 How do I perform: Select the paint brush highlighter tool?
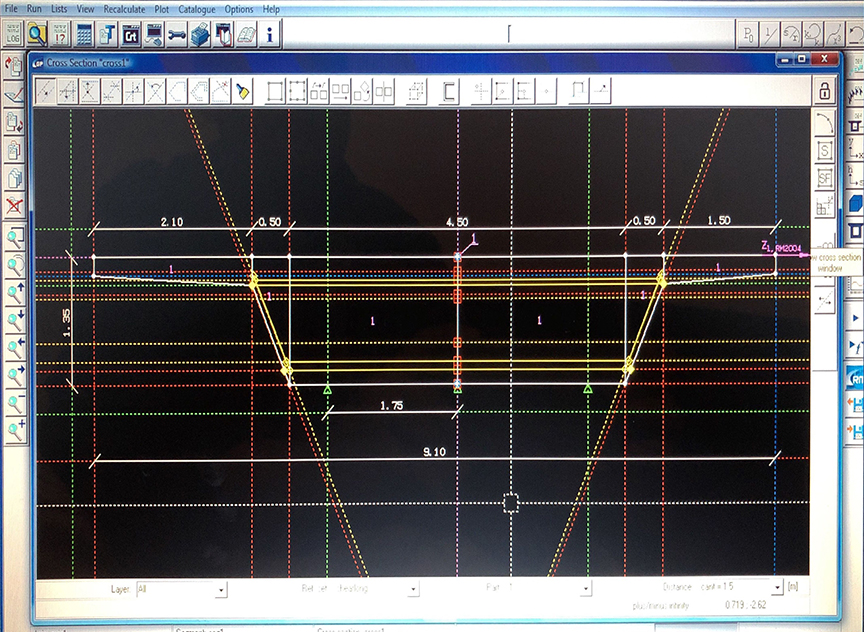point(243,91)
